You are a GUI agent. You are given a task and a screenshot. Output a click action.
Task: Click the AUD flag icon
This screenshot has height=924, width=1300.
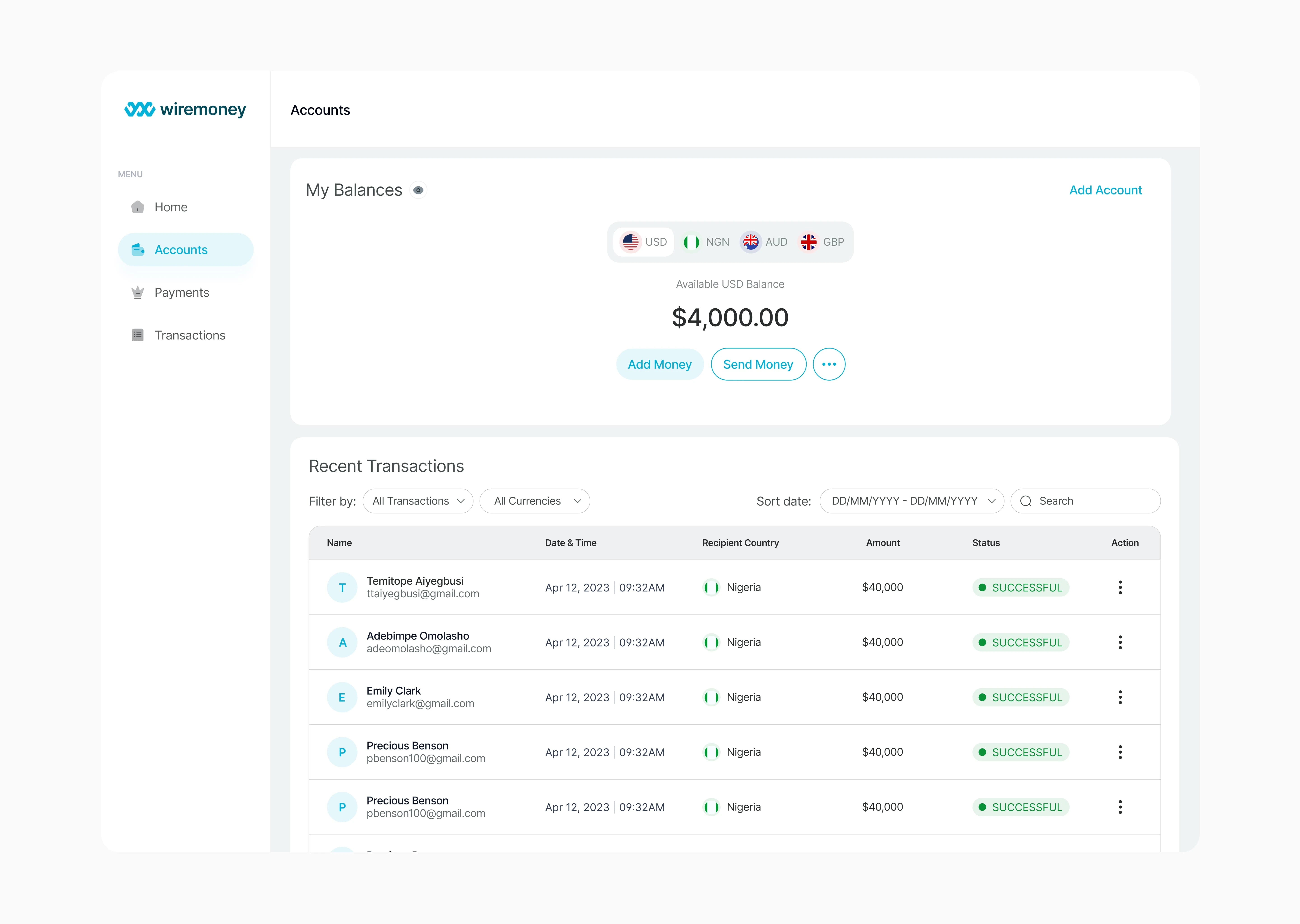[x=751, y=242]
